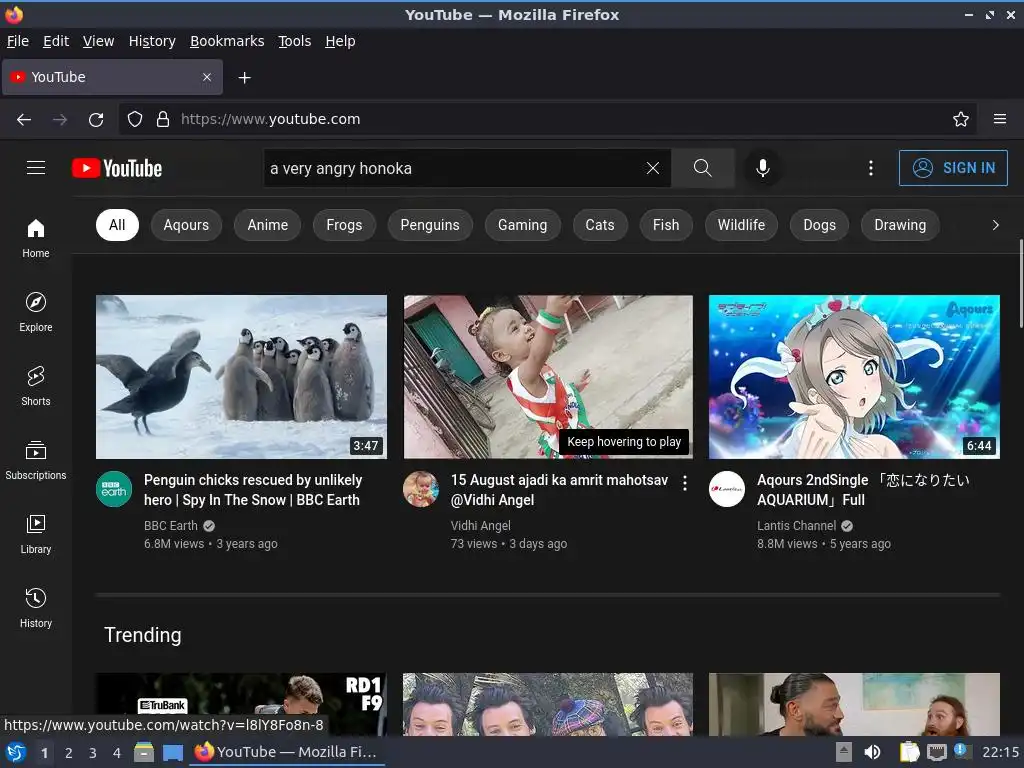Select the Drawing filter chip
This screenshot has width=1024, height=768.
pyautogui.click(x=900, y=225)
